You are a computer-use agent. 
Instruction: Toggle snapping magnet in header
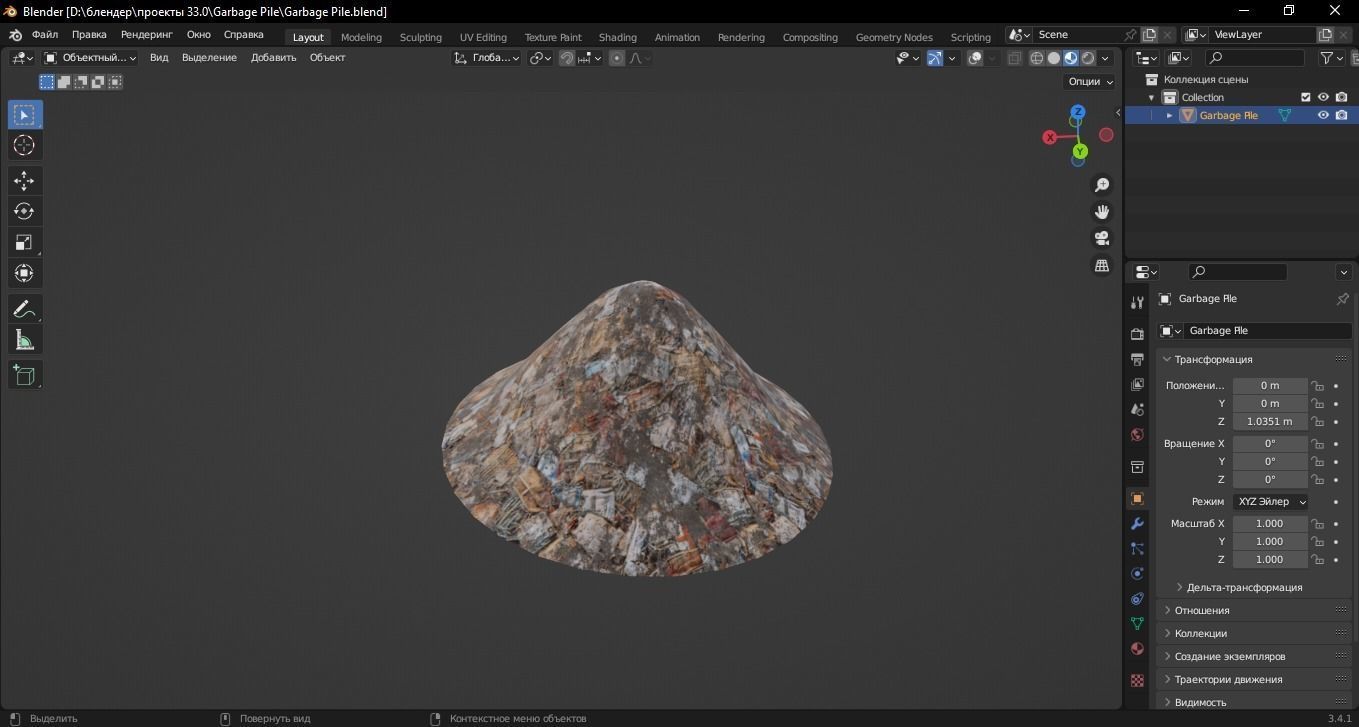pyautogui.click(x=567, y=58)
